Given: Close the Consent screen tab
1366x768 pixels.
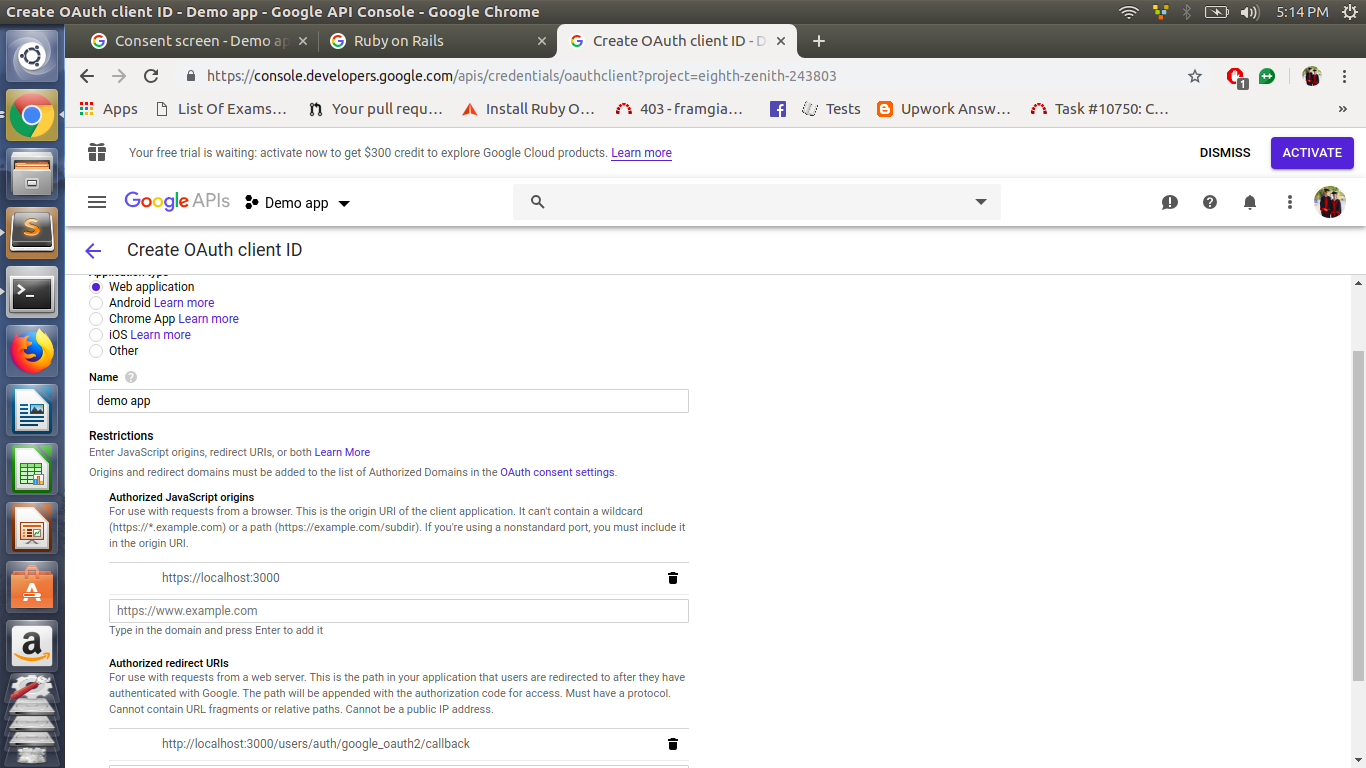Looking at the screenshot, I should 303,41.
